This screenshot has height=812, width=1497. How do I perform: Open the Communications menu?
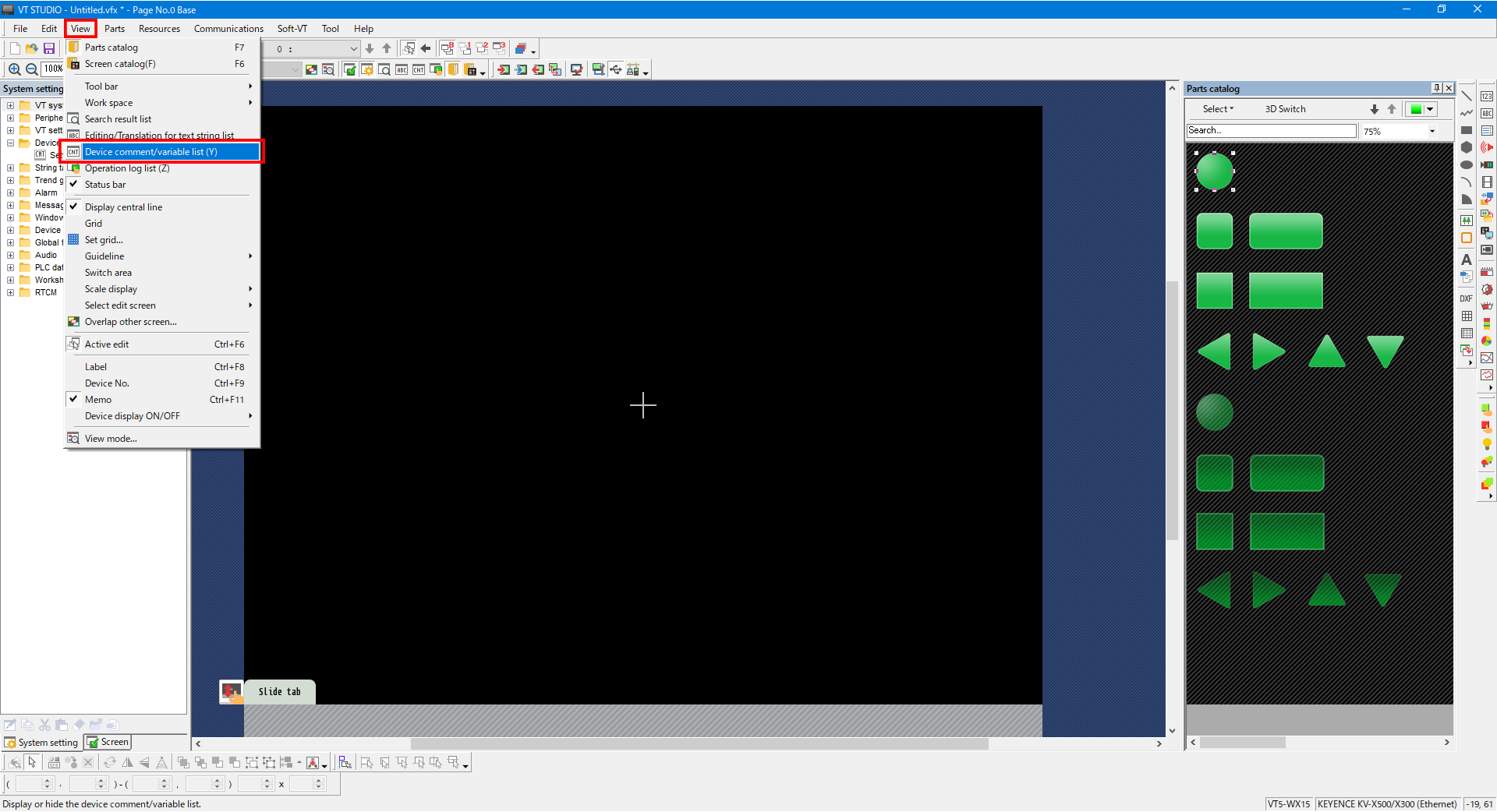click(228, 29)
